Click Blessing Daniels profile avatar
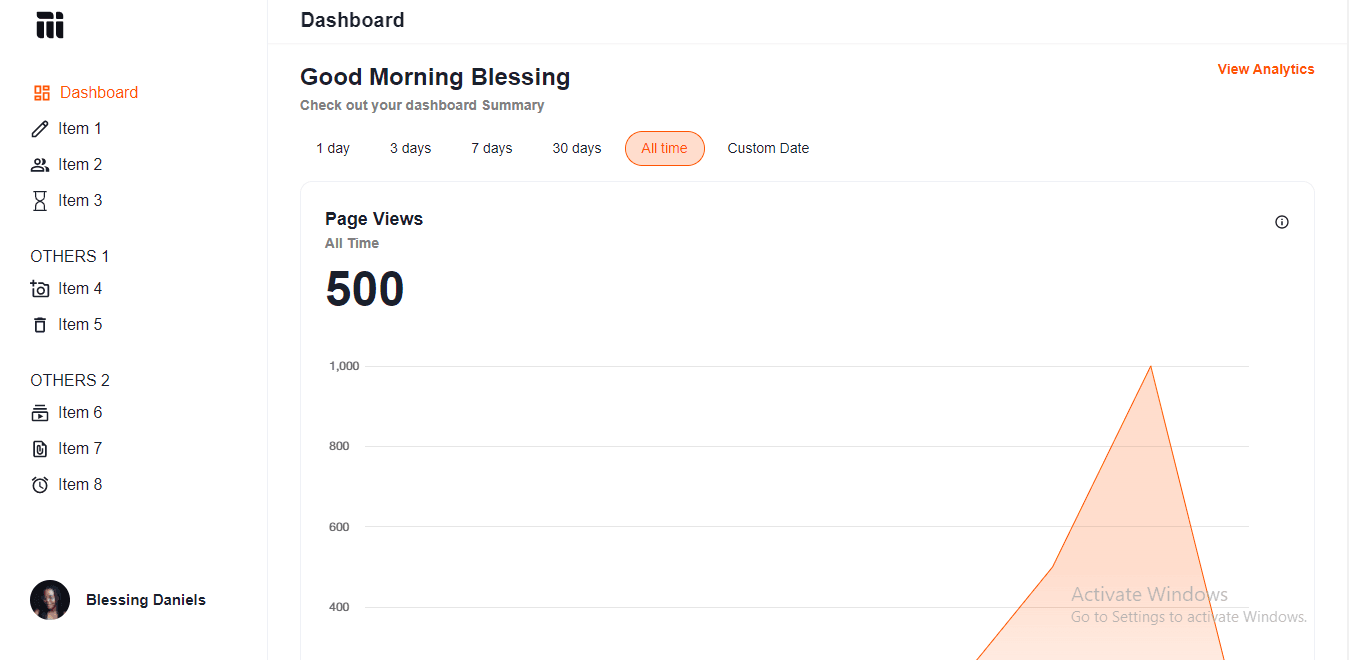Screen dimensions: 1349x660 click(50, 600)
